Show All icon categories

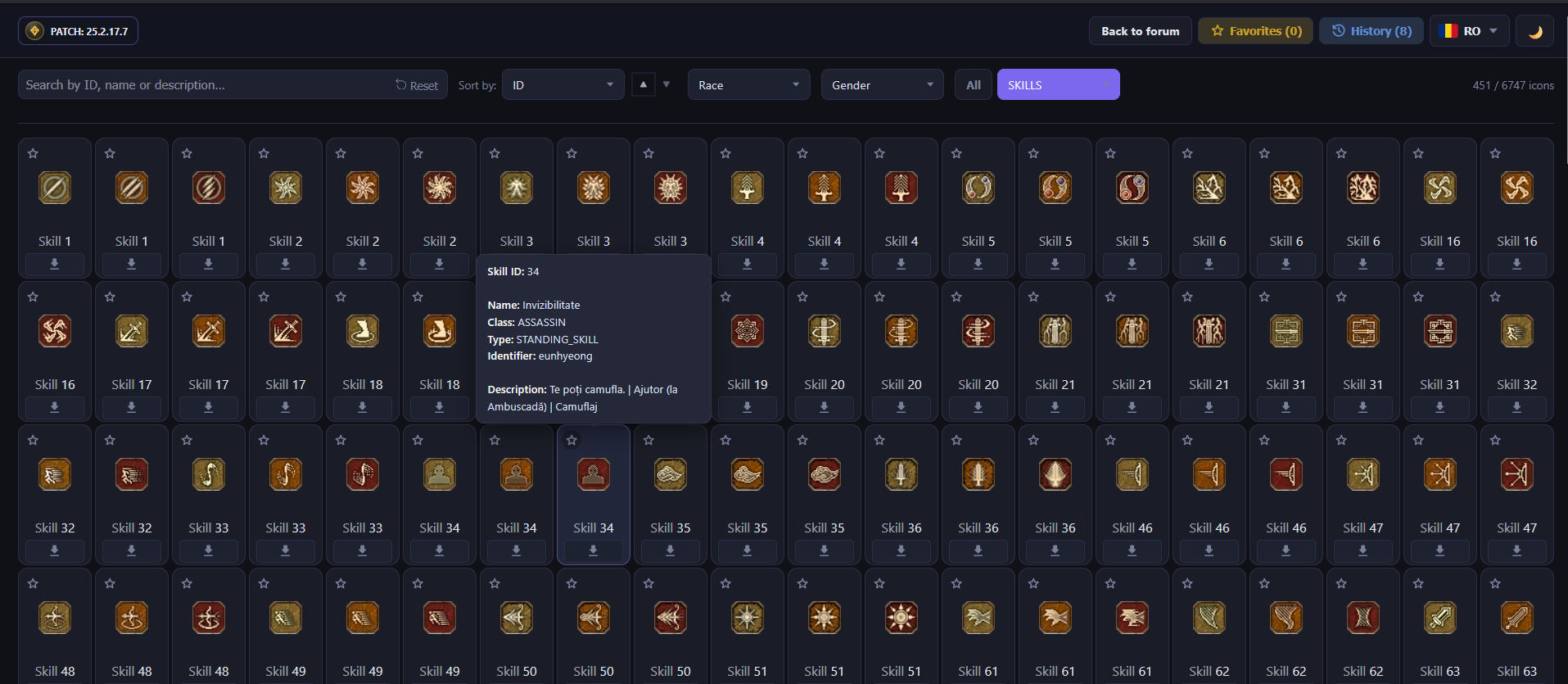[974, 85]
